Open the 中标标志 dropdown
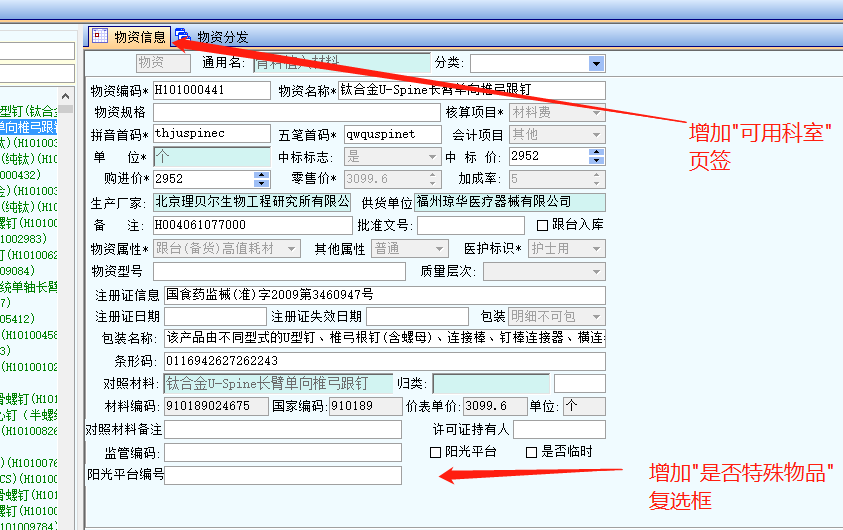The width and height of the screenshot is (843, 530). [x=433, y=157]
